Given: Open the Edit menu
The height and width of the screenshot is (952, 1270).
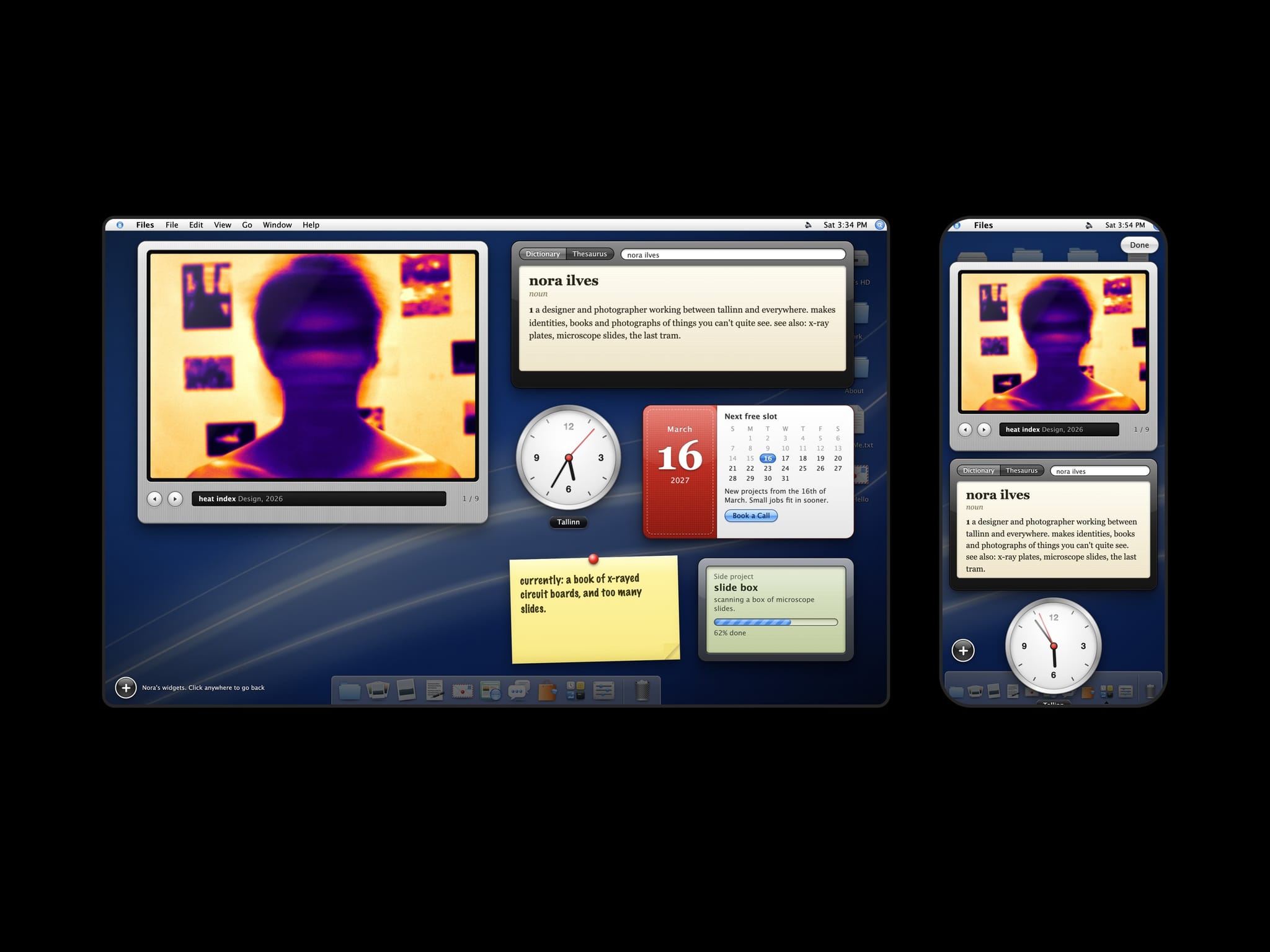Looking at the screenshot, I should (196, 225).
